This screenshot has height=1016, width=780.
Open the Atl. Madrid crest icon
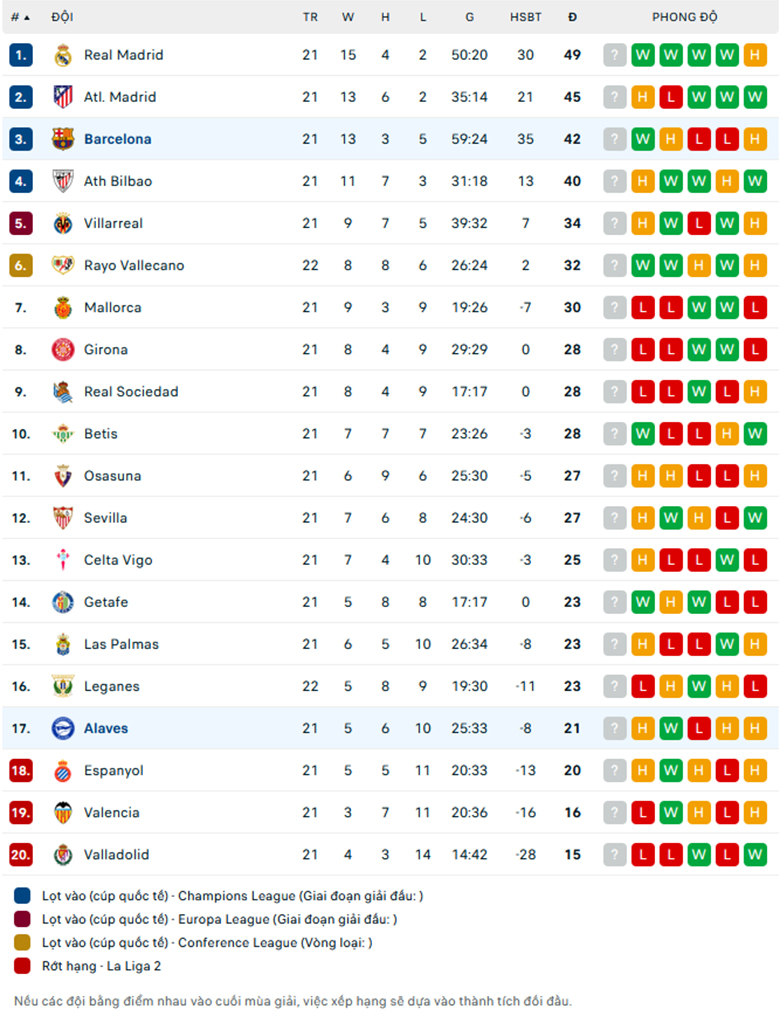[x=63, y=97]
